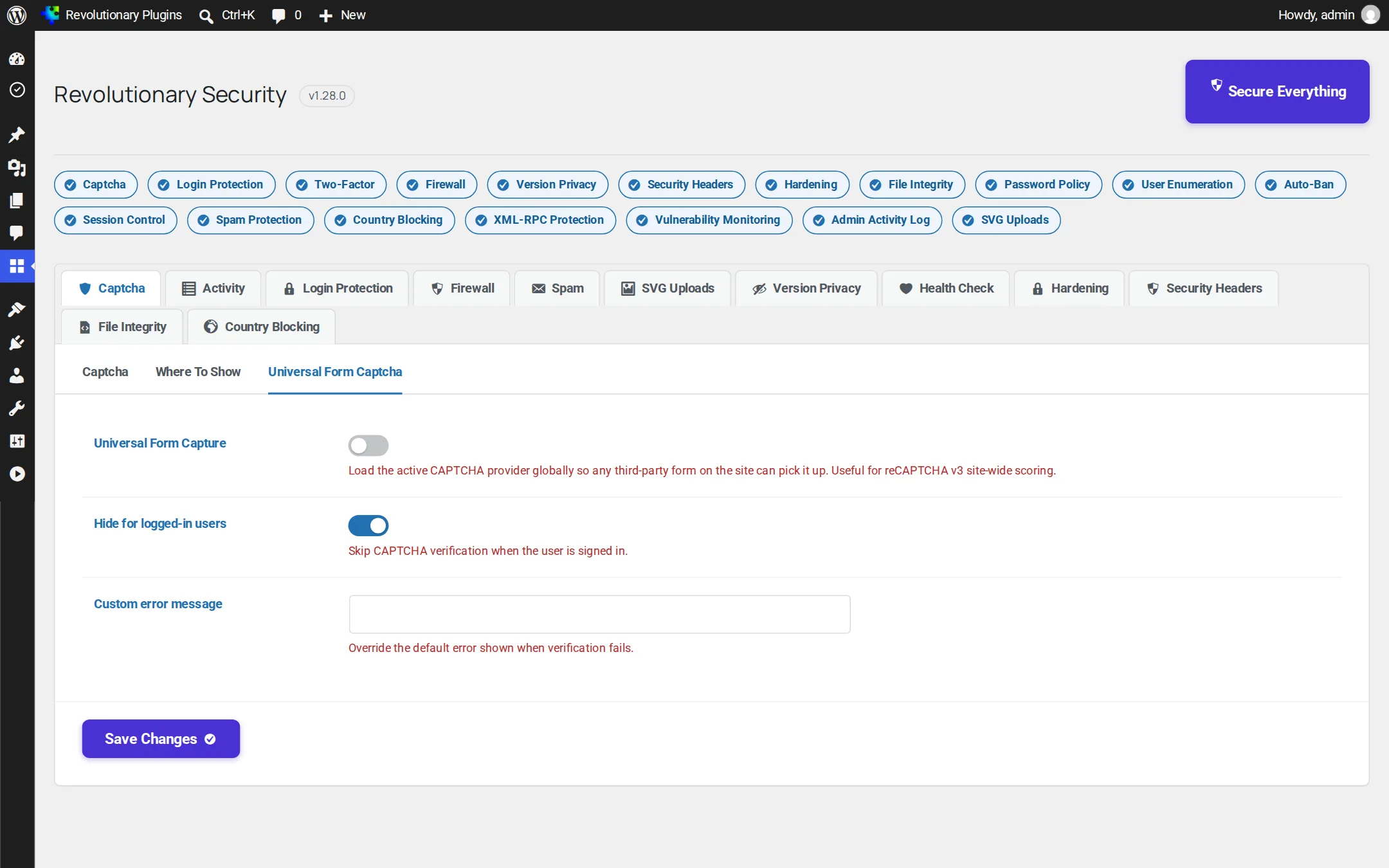Open the Hardening settings tab

tap(1069, 288)
